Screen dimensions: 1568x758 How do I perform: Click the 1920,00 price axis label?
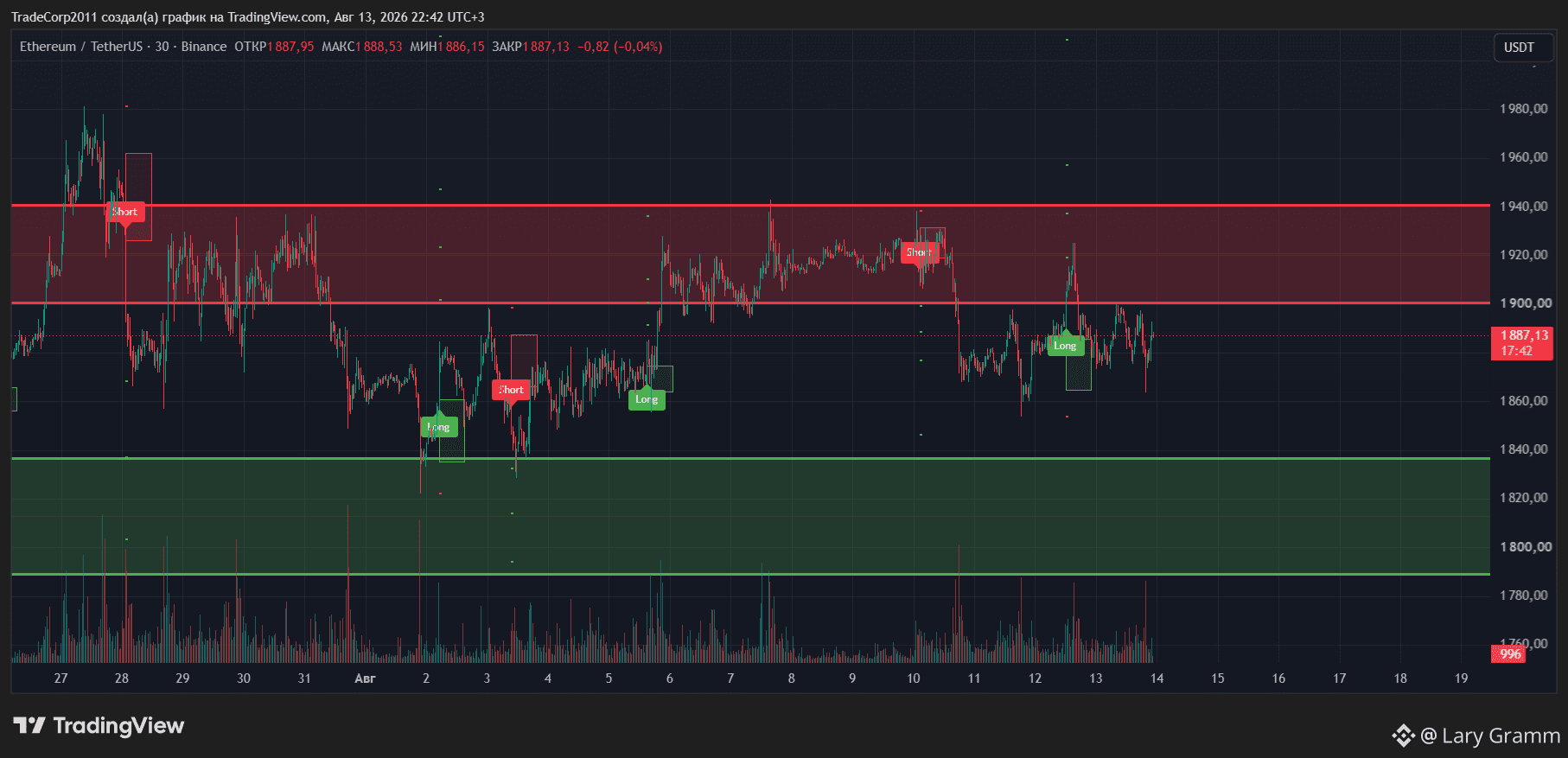click(x=1525, y=255)
